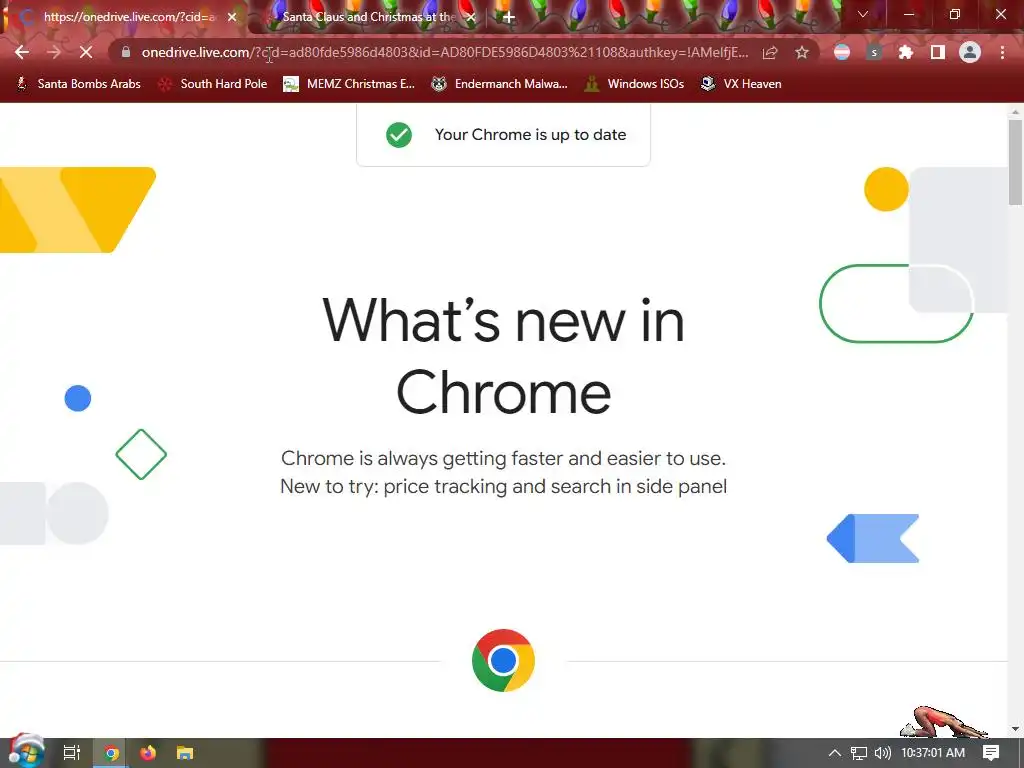View site info via the lock icon
The height and width of the screenshot is (768, 1024).
[125, 52]
